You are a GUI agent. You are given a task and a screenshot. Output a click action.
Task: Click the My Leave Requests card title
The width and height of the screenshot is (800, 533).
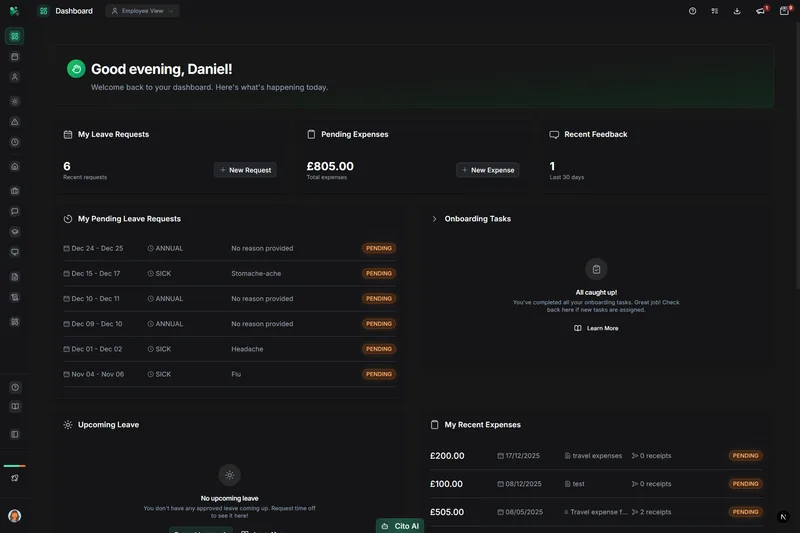(x=113, y=134)
